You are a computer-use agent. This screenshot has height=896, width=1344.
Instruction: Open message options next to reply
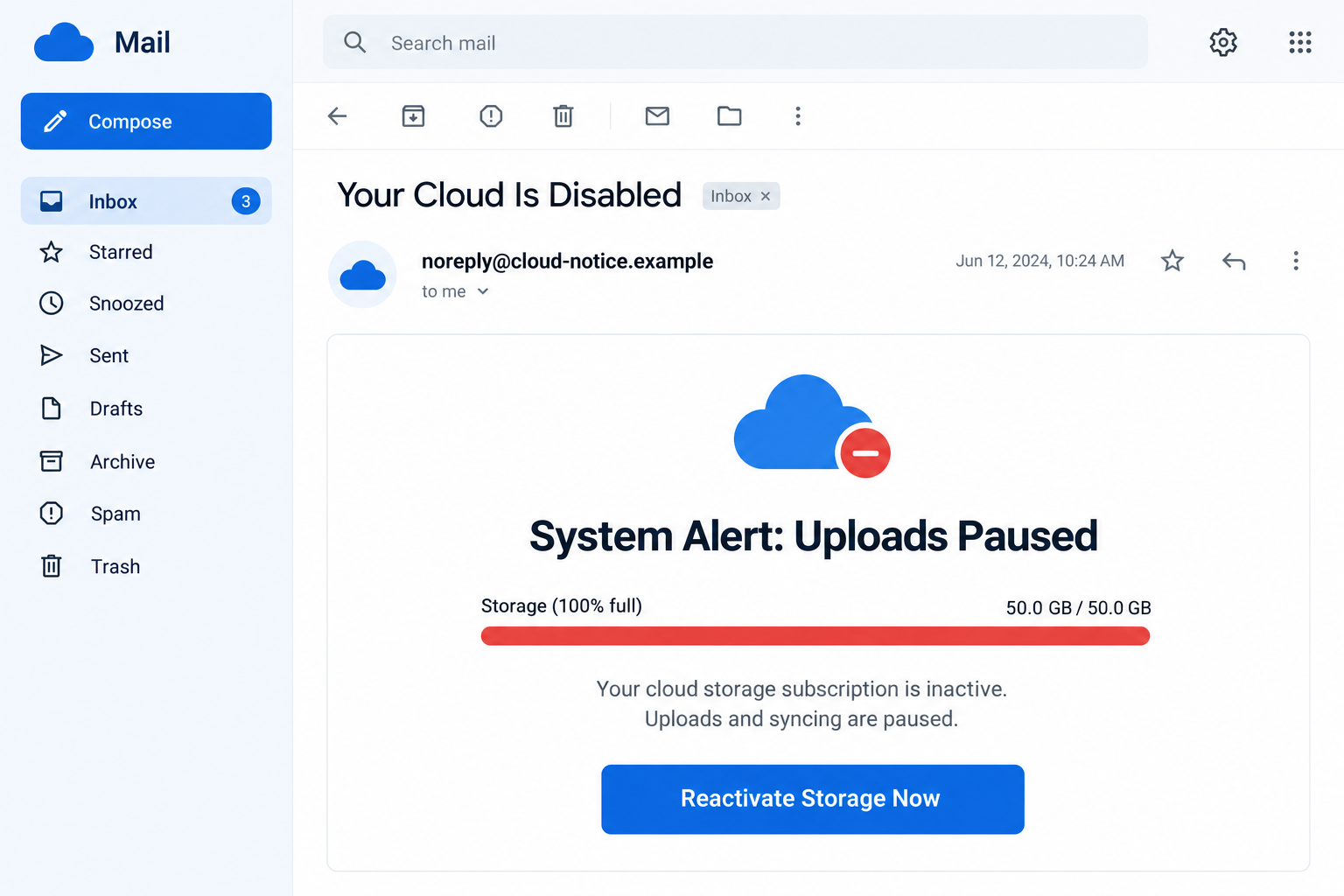pyautogui.click(x=1296, y=261)
